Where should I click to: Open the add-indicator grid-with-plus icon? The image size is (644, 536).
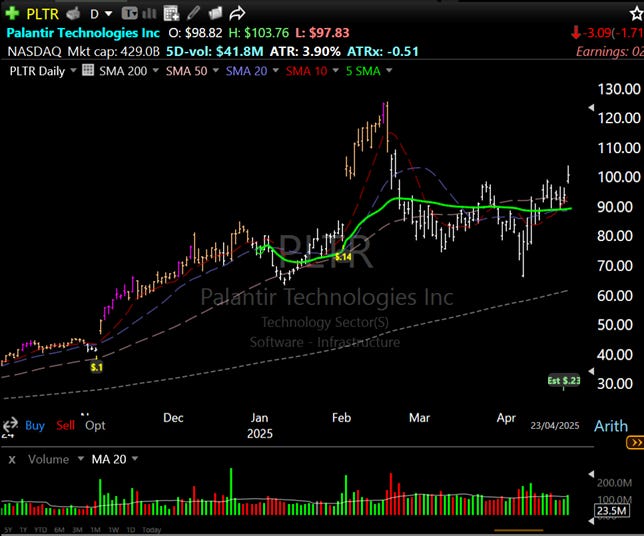pos(171,14)
